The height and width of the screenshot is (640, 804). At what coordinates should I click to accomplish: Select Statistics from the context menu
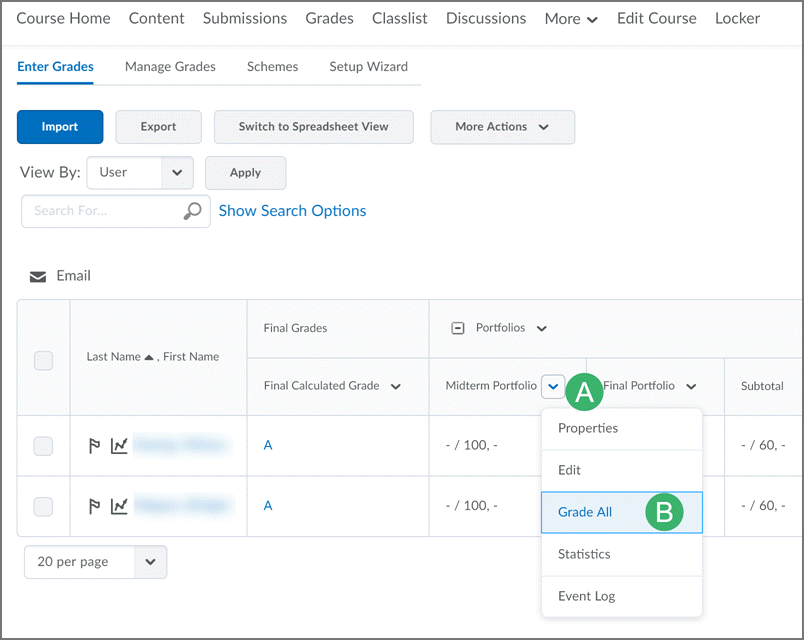(621, 554)
